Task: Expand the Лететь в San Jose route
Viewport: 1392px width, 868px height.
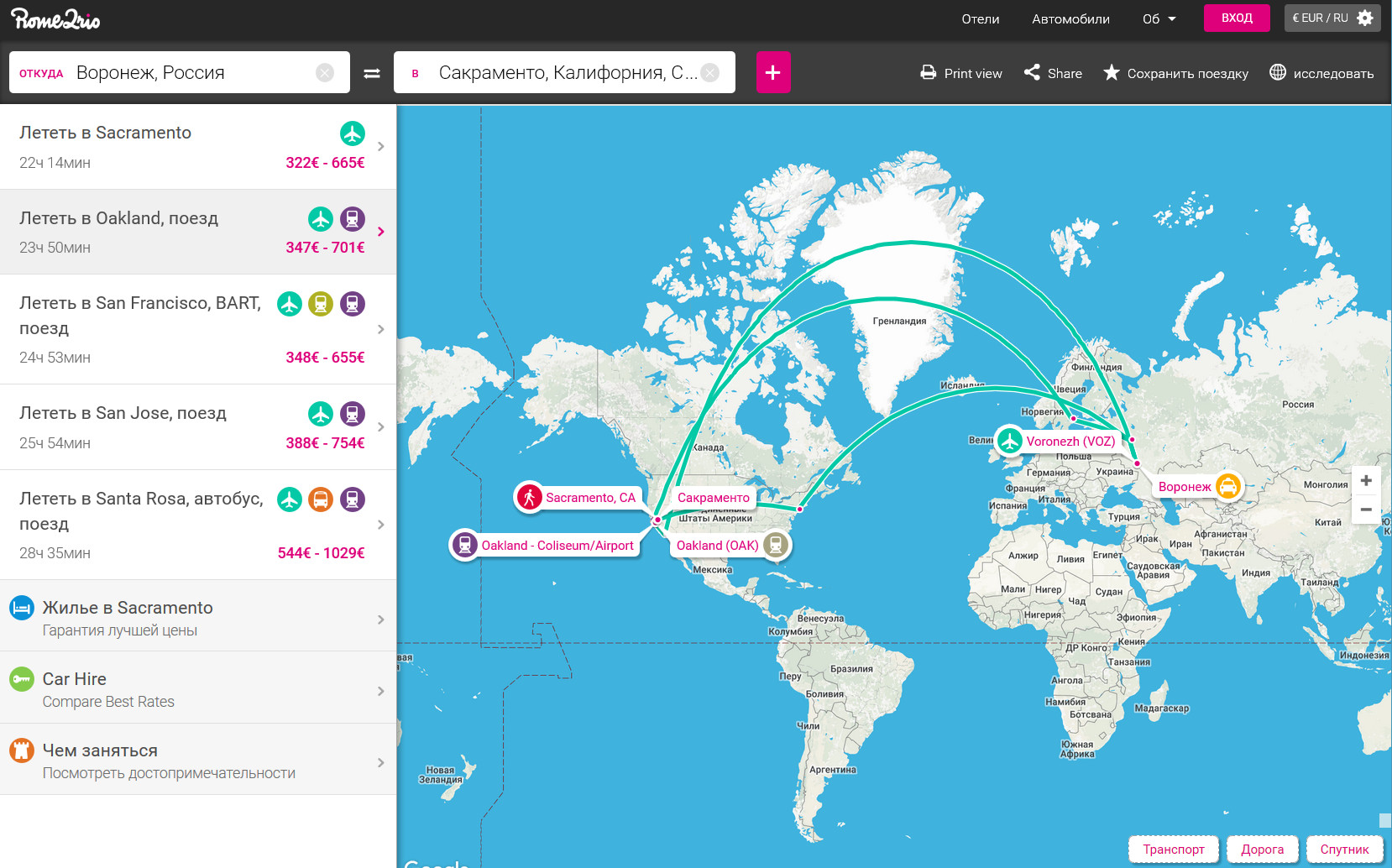Action: 380,427
